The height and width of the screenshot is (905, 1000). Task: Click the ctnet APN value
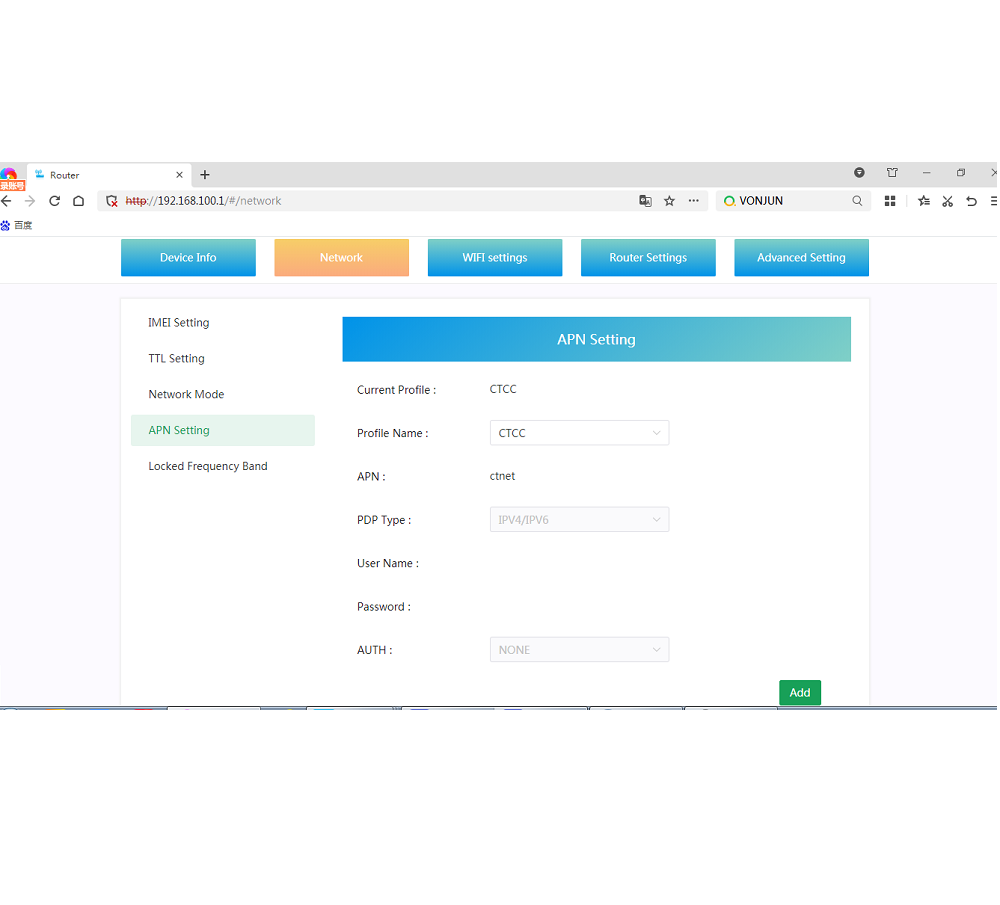(x=503, y=476)
